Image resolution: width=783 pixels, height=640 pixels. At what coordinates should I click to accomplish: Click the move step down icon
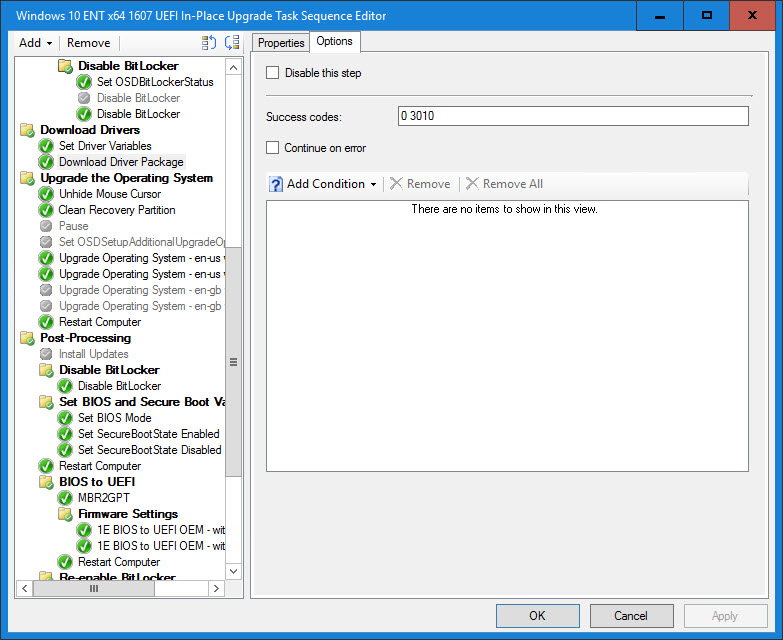pos(232,43)
